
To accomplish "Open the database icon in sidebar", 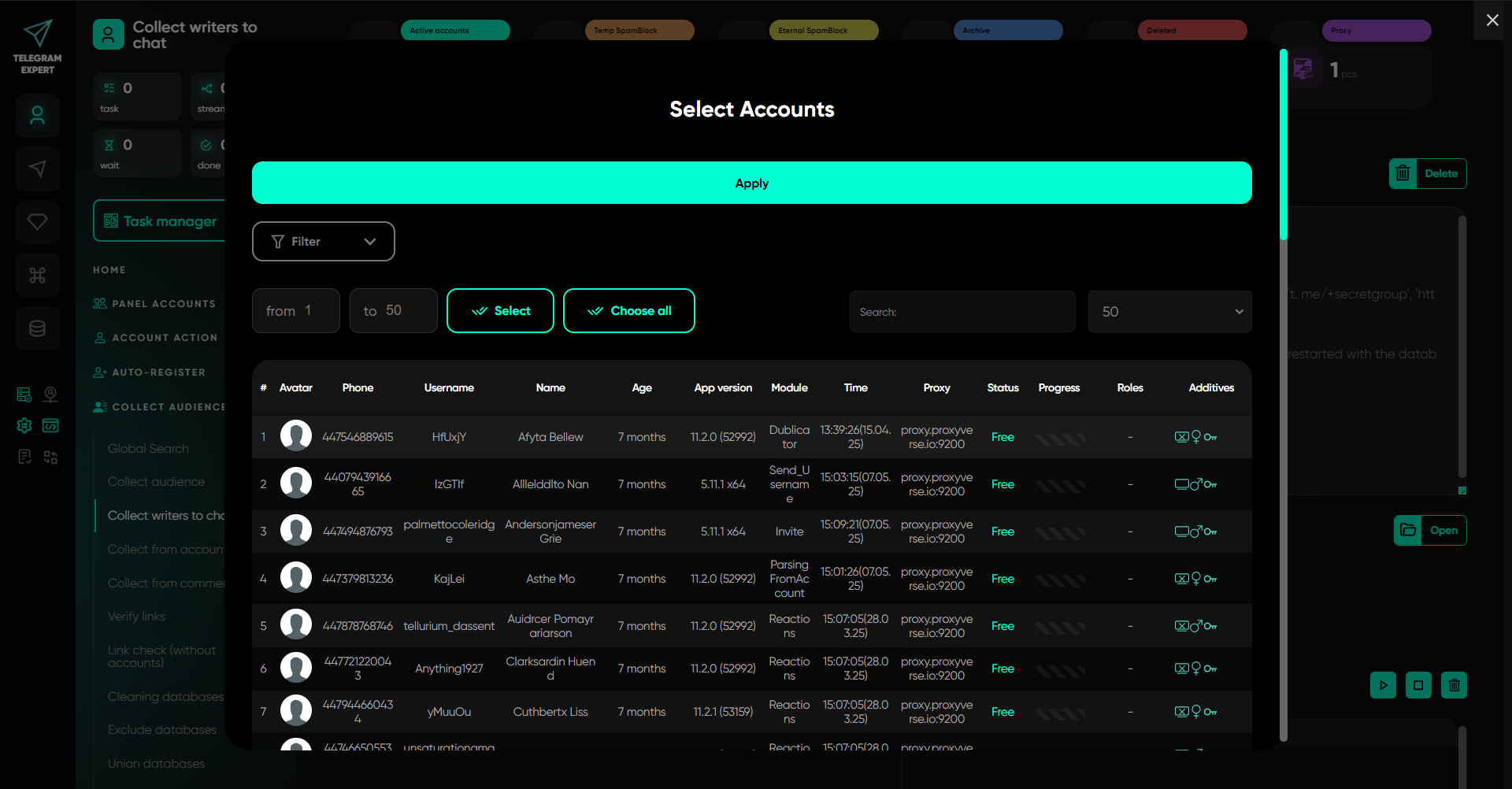I will 38,328.
